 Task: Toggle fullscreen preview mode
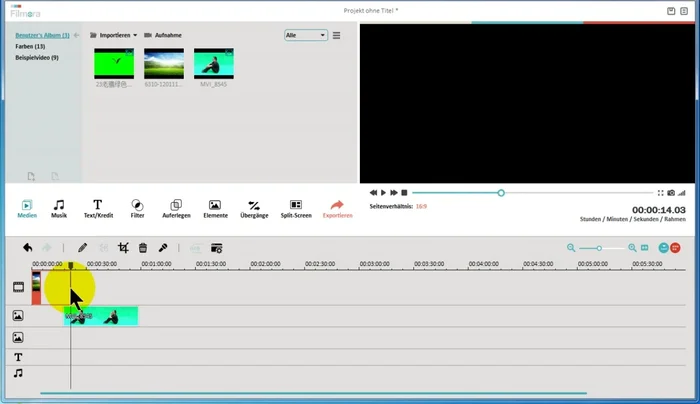pos(660,192)
